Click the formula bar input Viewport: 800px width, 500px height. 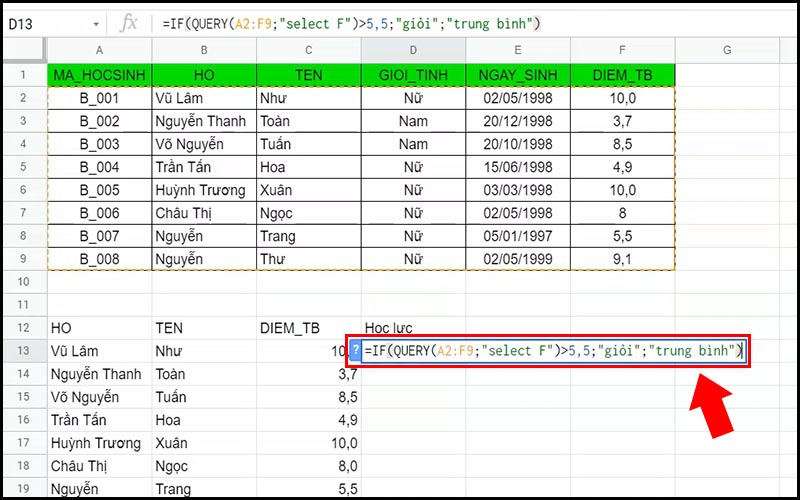click(x=474, y=24)
